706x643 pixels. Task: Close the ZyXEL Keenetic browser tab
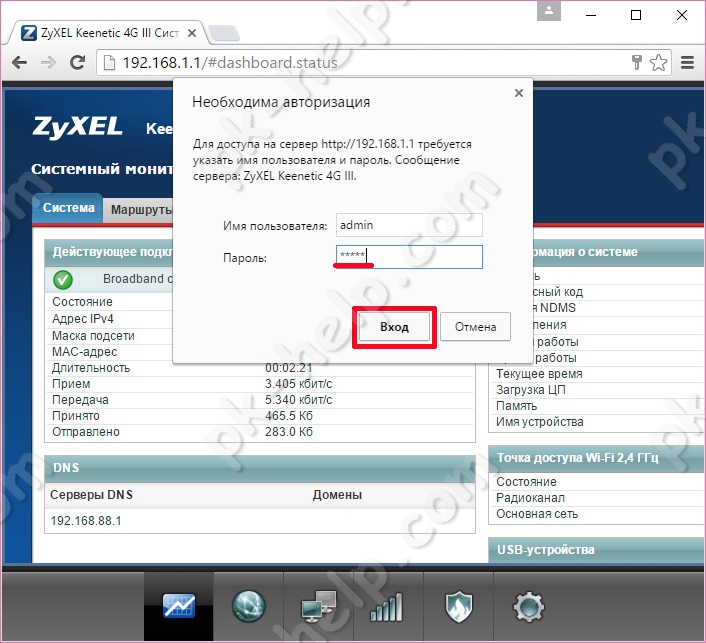coord(192,33)
